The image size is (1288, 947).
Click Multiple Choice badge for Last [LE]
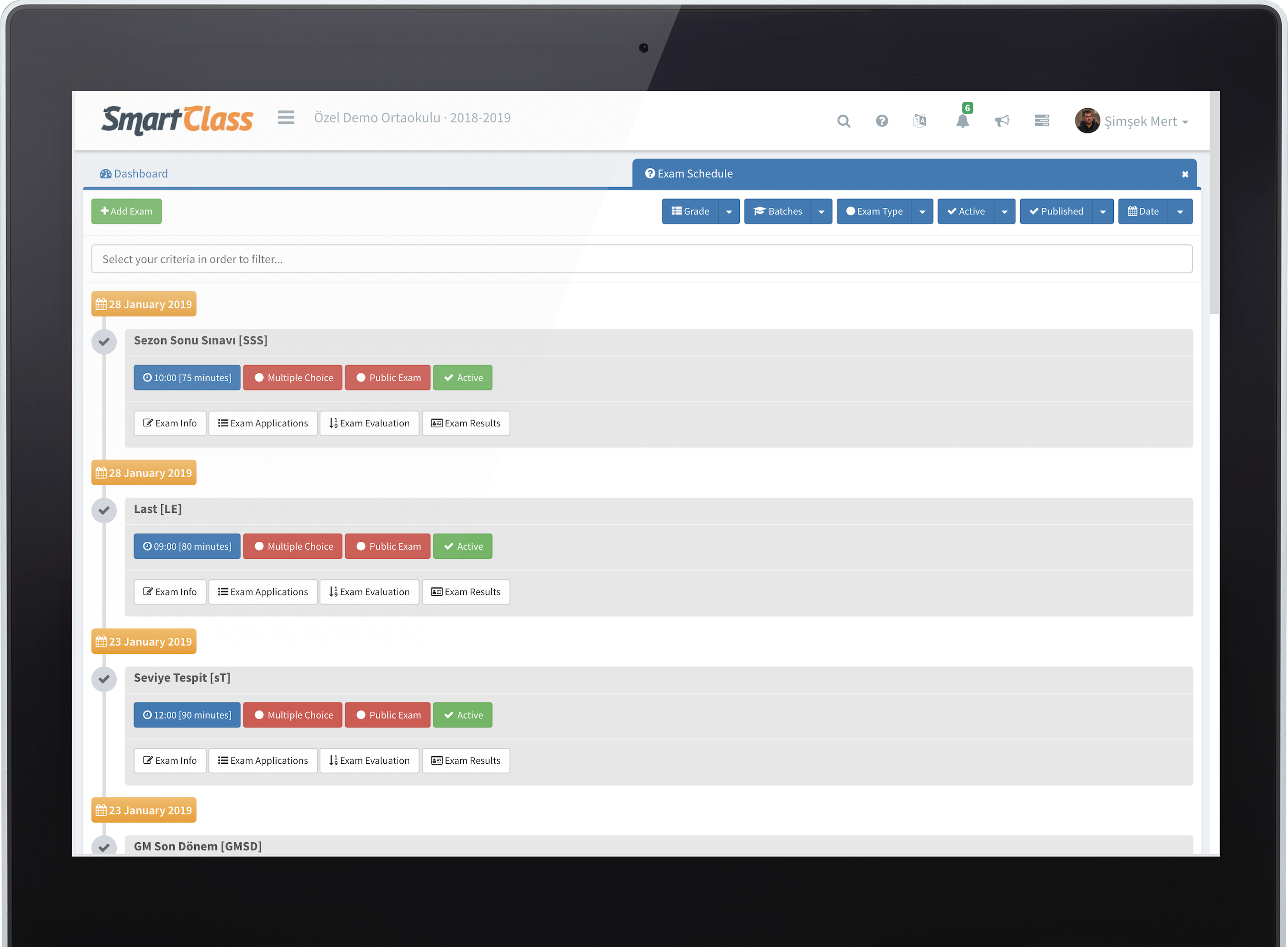coord(293,546)
